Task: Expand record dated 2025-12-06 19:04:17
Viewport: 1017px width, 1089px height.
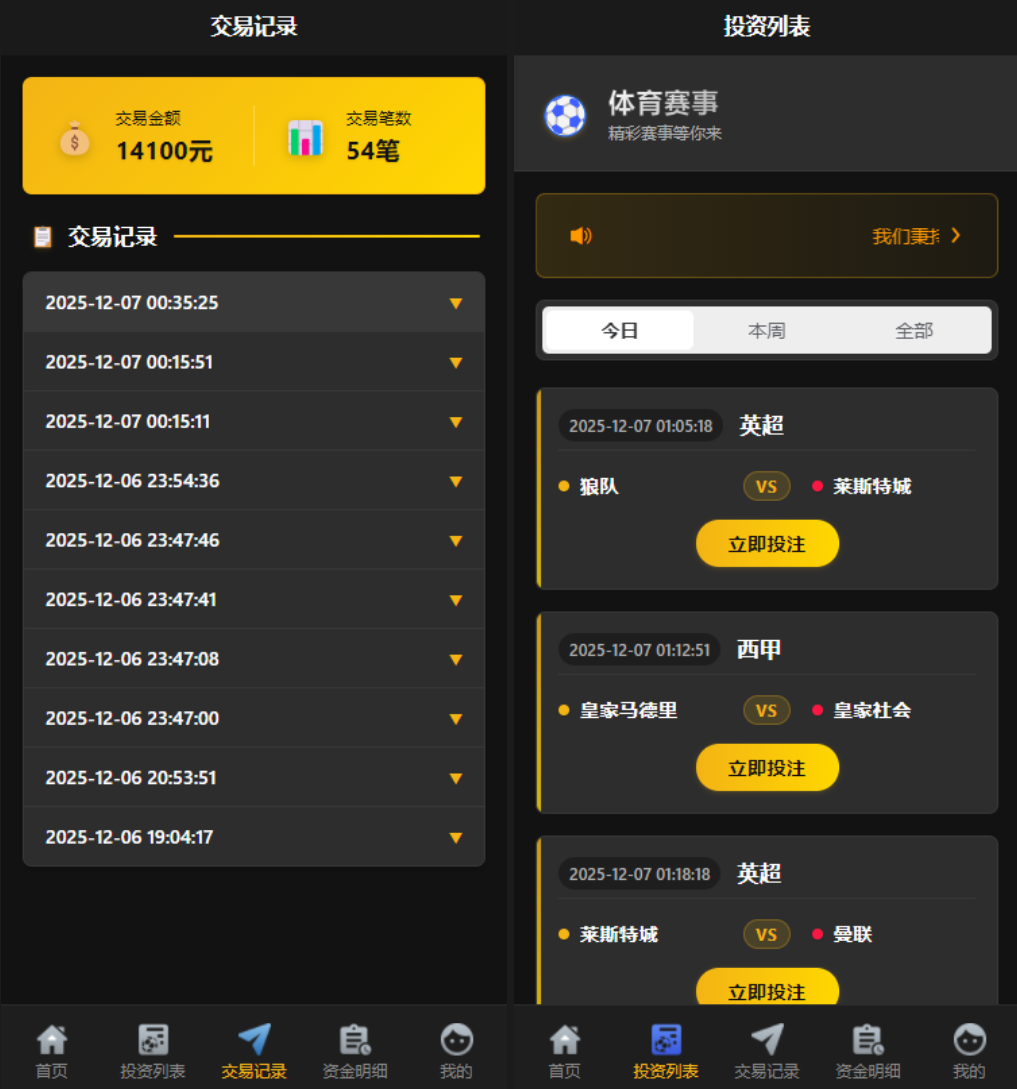Action: [x=254, y=837]
